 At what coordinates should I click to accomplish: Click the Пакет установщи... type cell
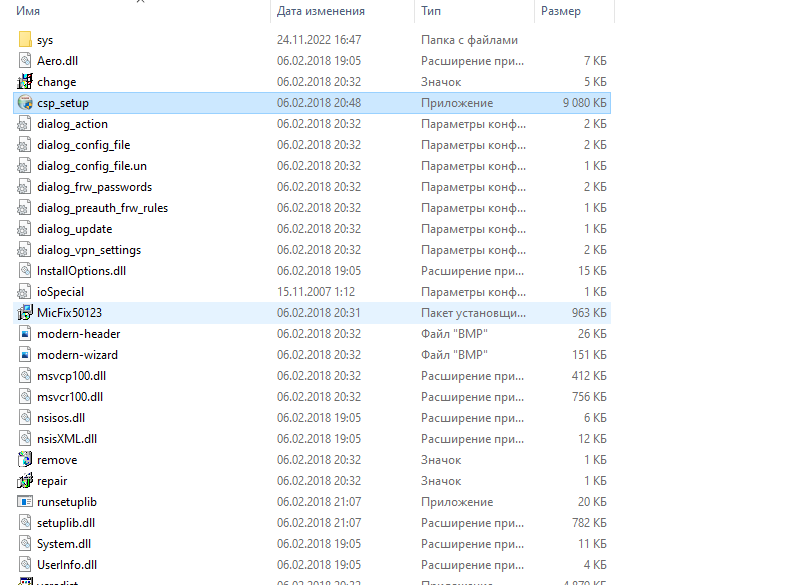[x=473, y=313]
